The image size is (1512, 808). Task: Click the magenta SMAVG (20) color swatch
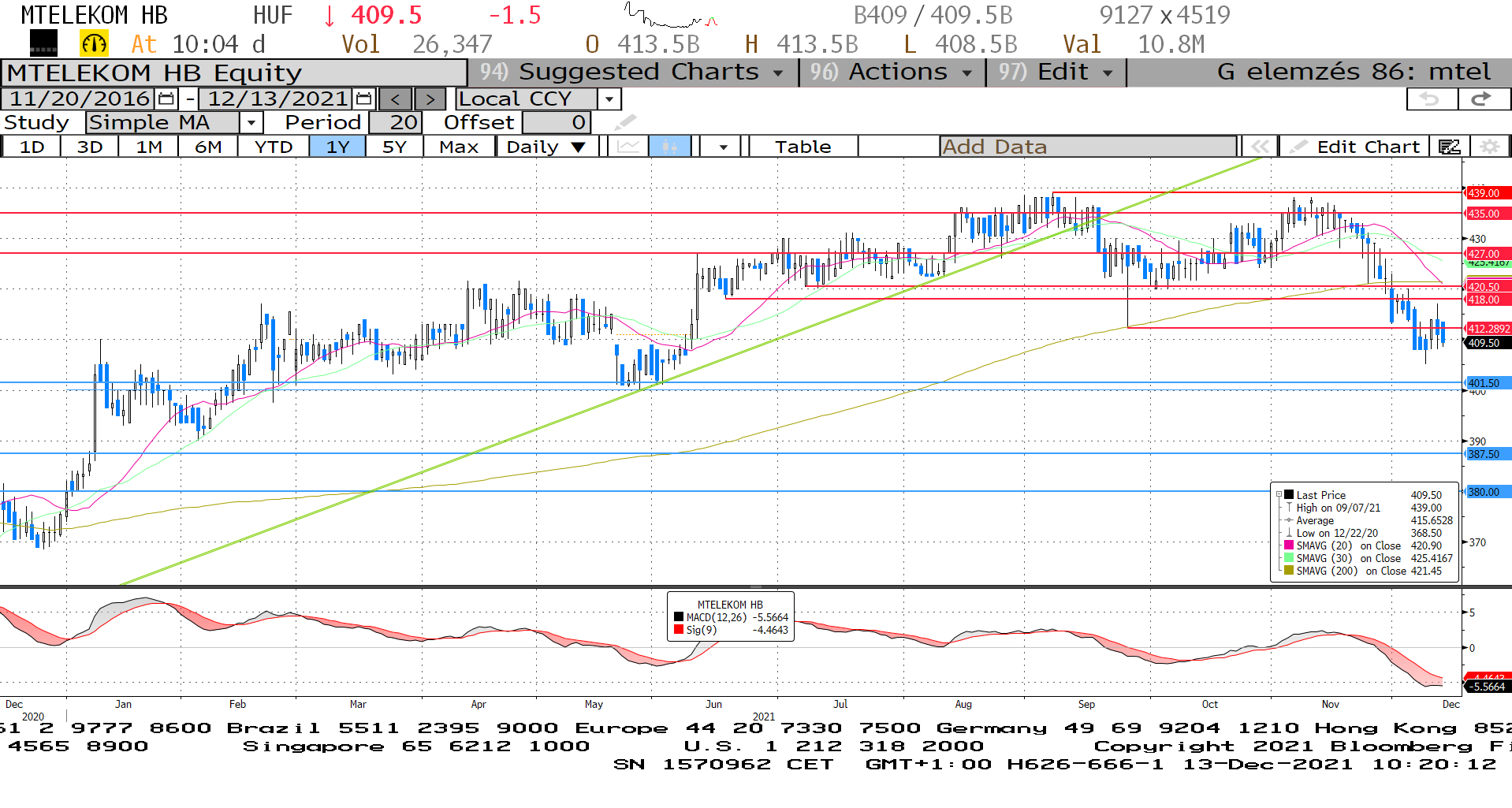[x=1289, y=545]
